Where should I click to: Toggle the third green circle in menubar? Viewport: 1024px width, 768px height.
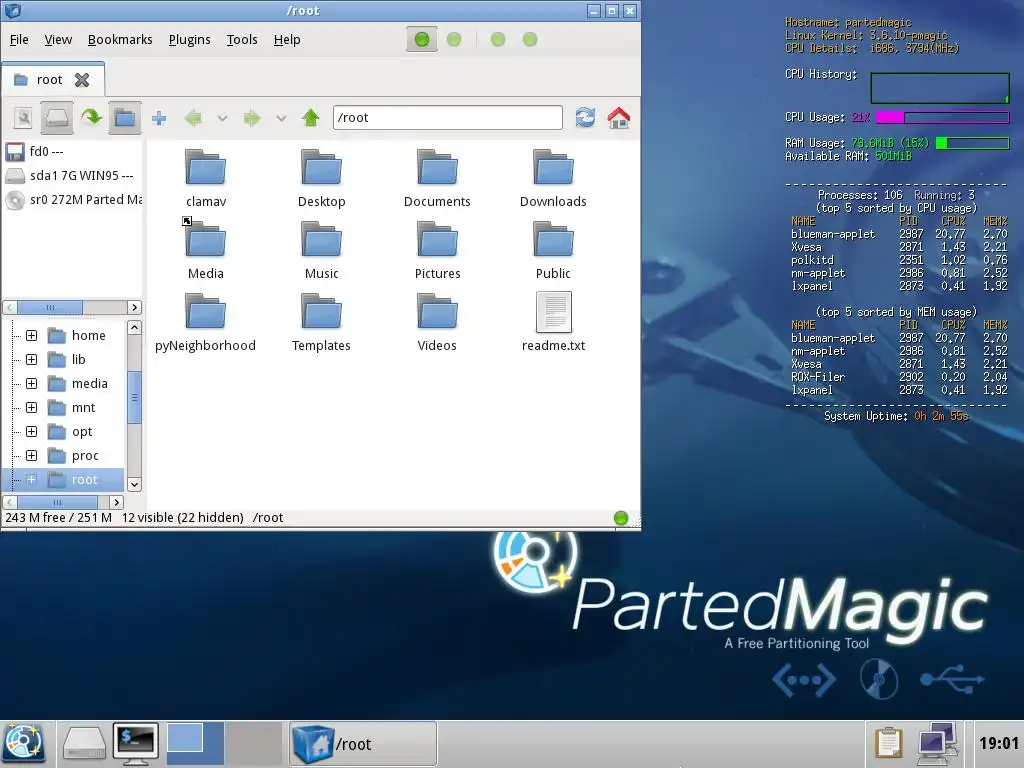pyautogui.click(x=498, y=39)
